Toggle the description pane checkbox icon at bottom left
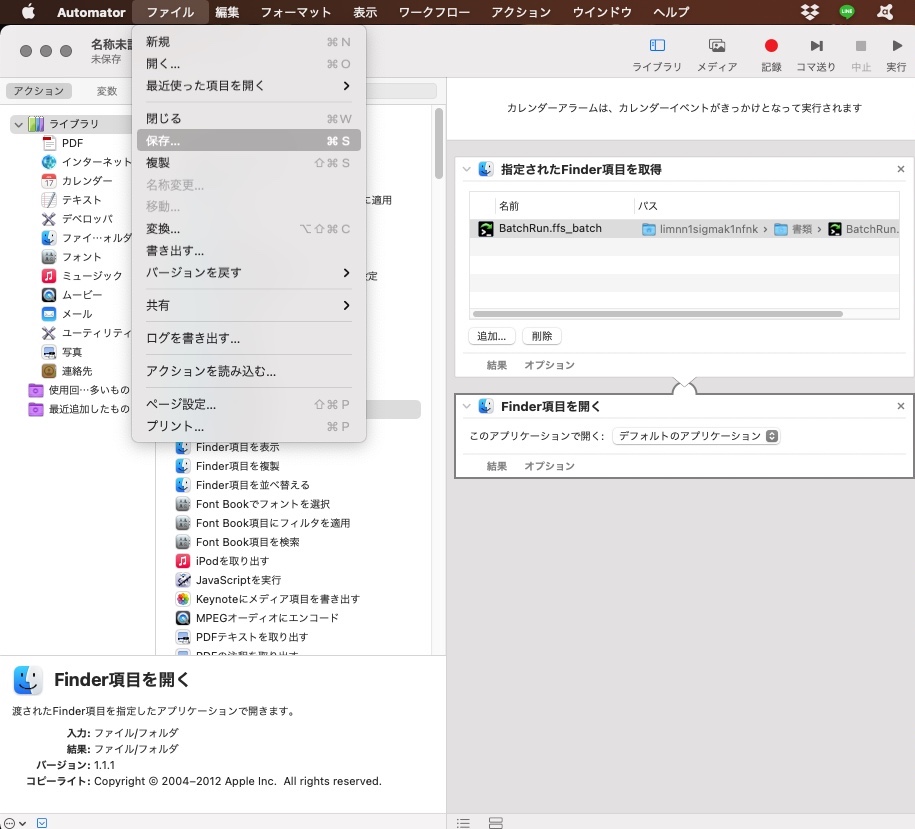 click(42, 823)
